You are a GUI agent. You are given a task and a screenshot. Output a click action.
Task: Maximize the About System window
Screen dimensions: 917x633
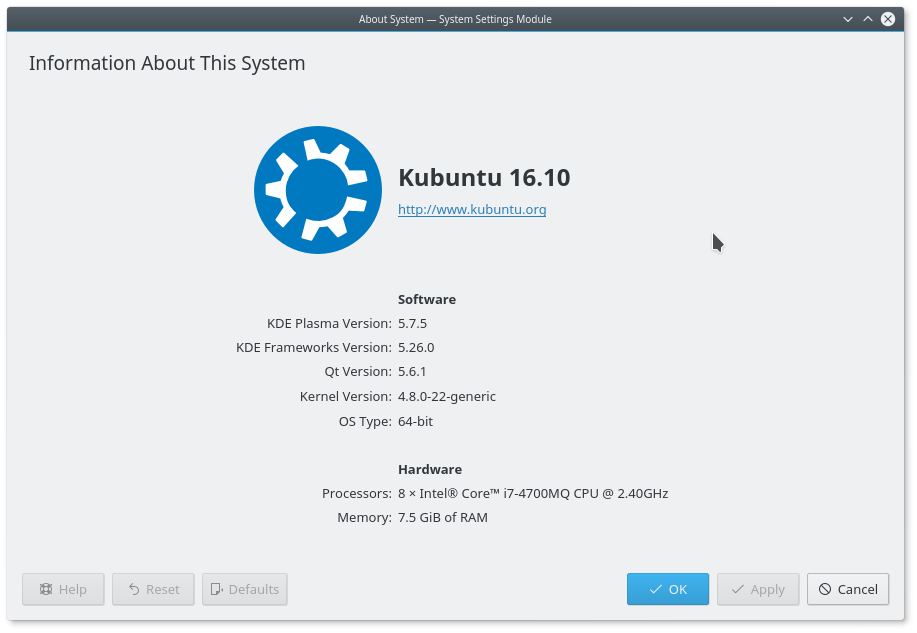click(x=868, y=19)
